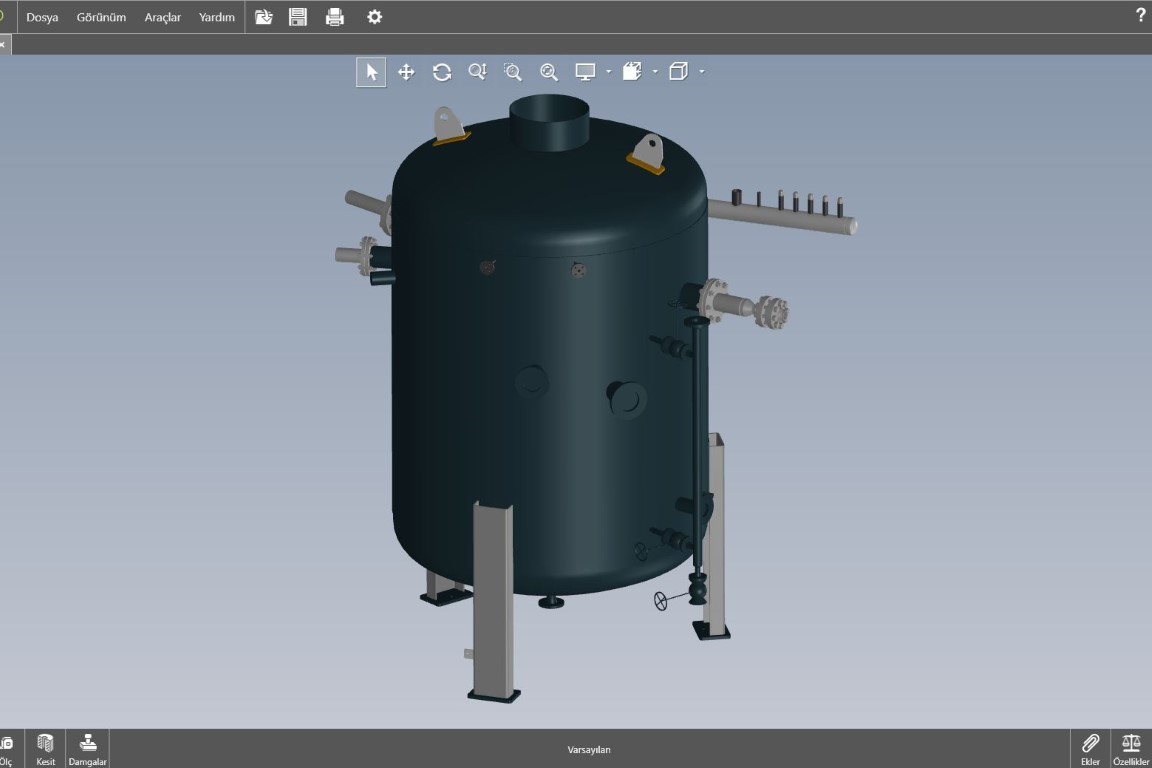Image resolution: width=1152 pixels, height=768 pixels.
Task: Choose the arrow selection tool
Action: coord(371,72)
